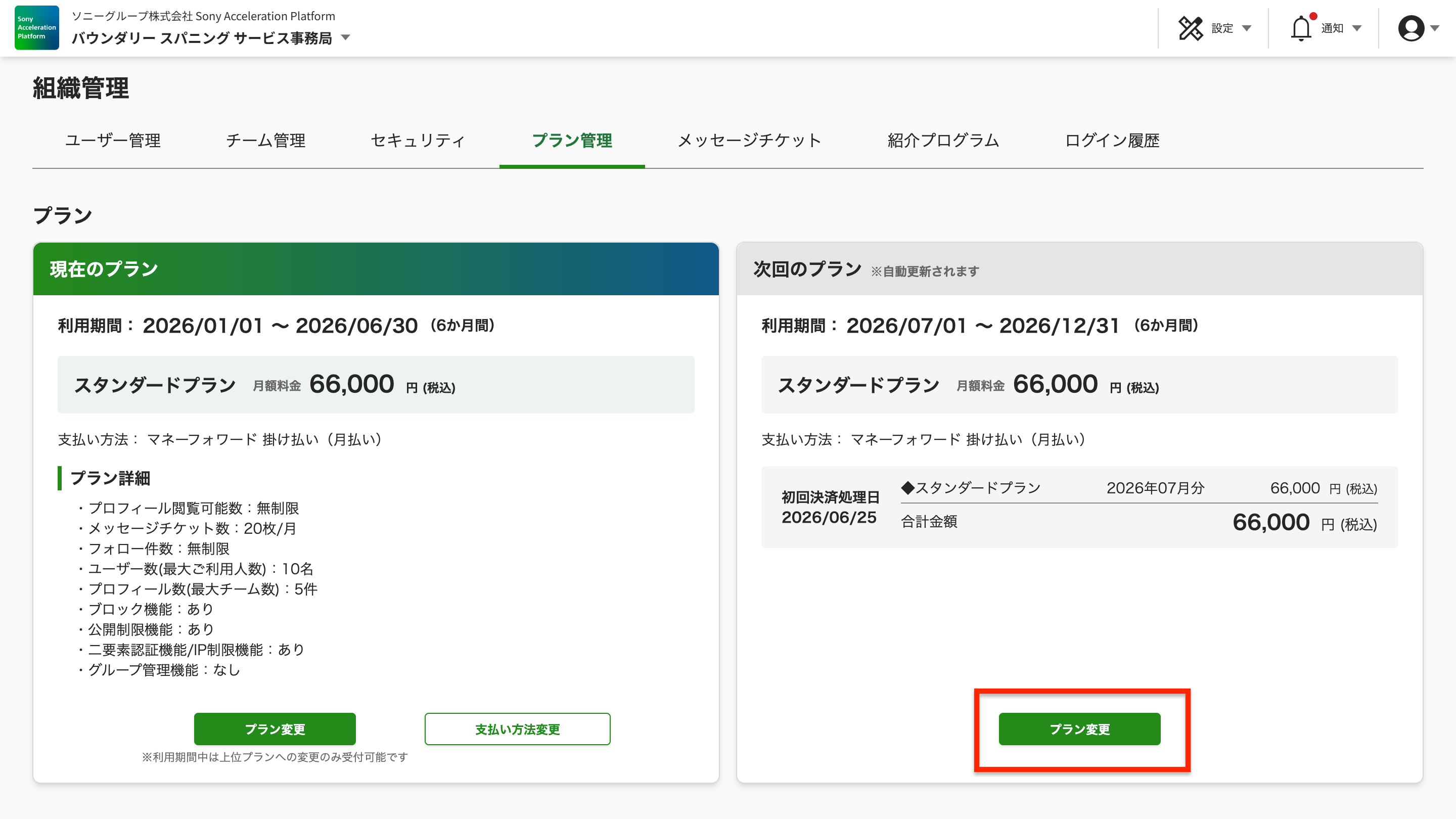1456x819 pixels.
Task: Open the セキュリティ tab
Action: click(x=418, y=140)
